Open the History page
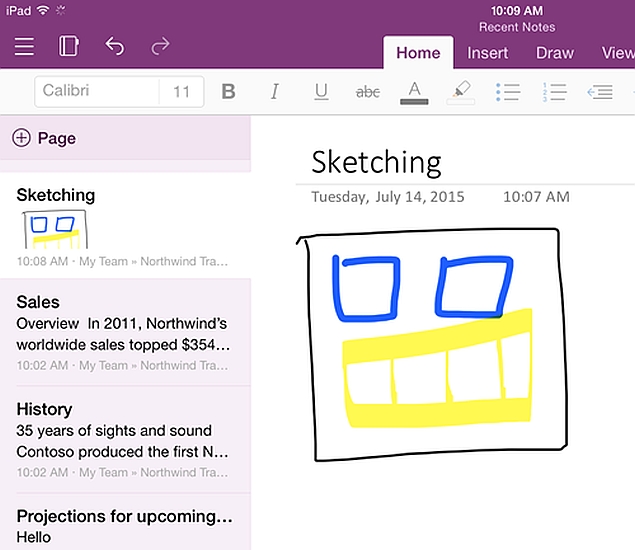 point(125,439)
